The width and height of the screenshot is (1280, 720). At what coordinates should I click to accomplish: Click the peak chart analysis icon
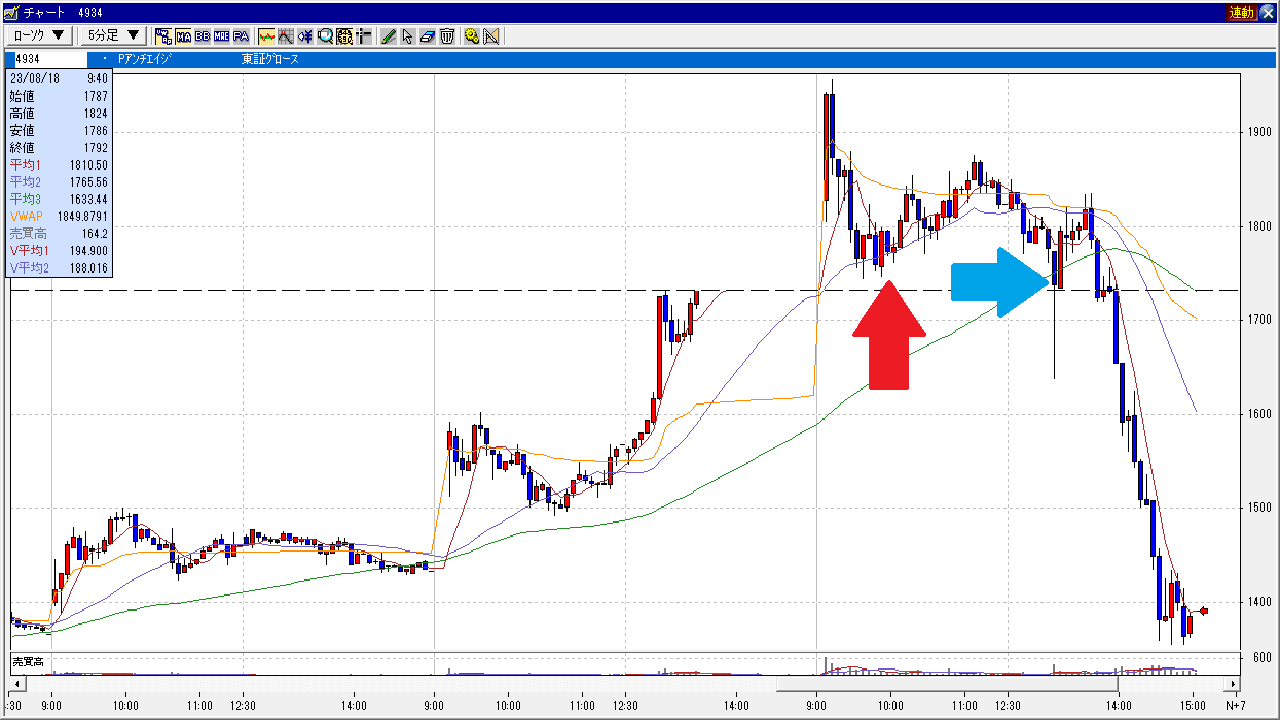point(286,37)
